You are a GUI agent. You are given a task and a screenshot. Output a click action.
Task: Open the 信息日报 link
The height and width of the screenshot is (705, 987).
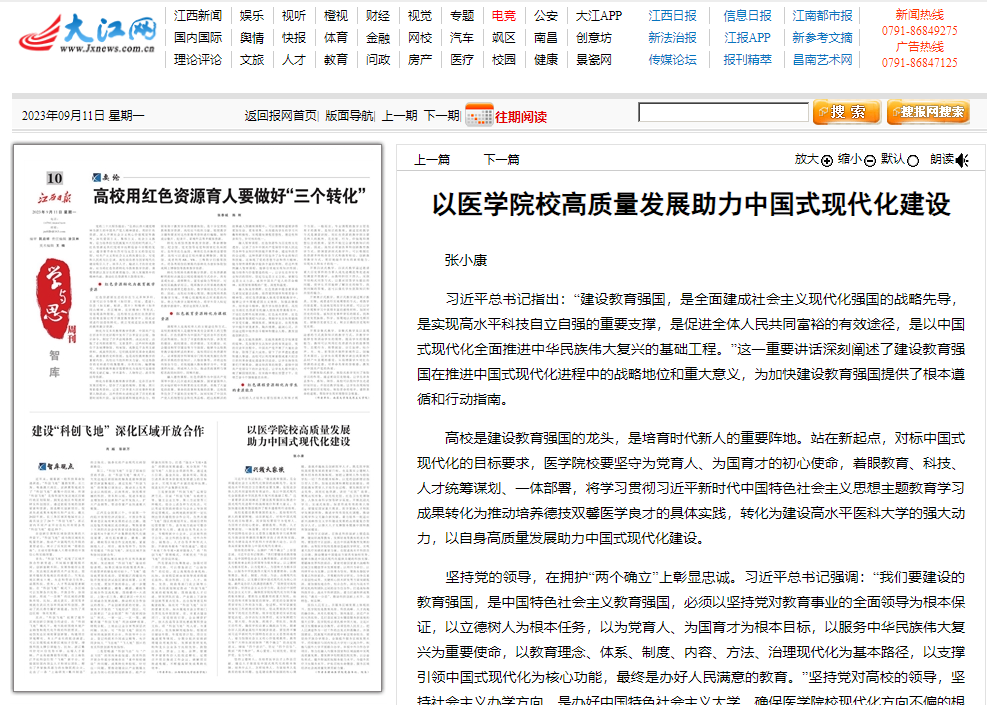tap(747, 16)
